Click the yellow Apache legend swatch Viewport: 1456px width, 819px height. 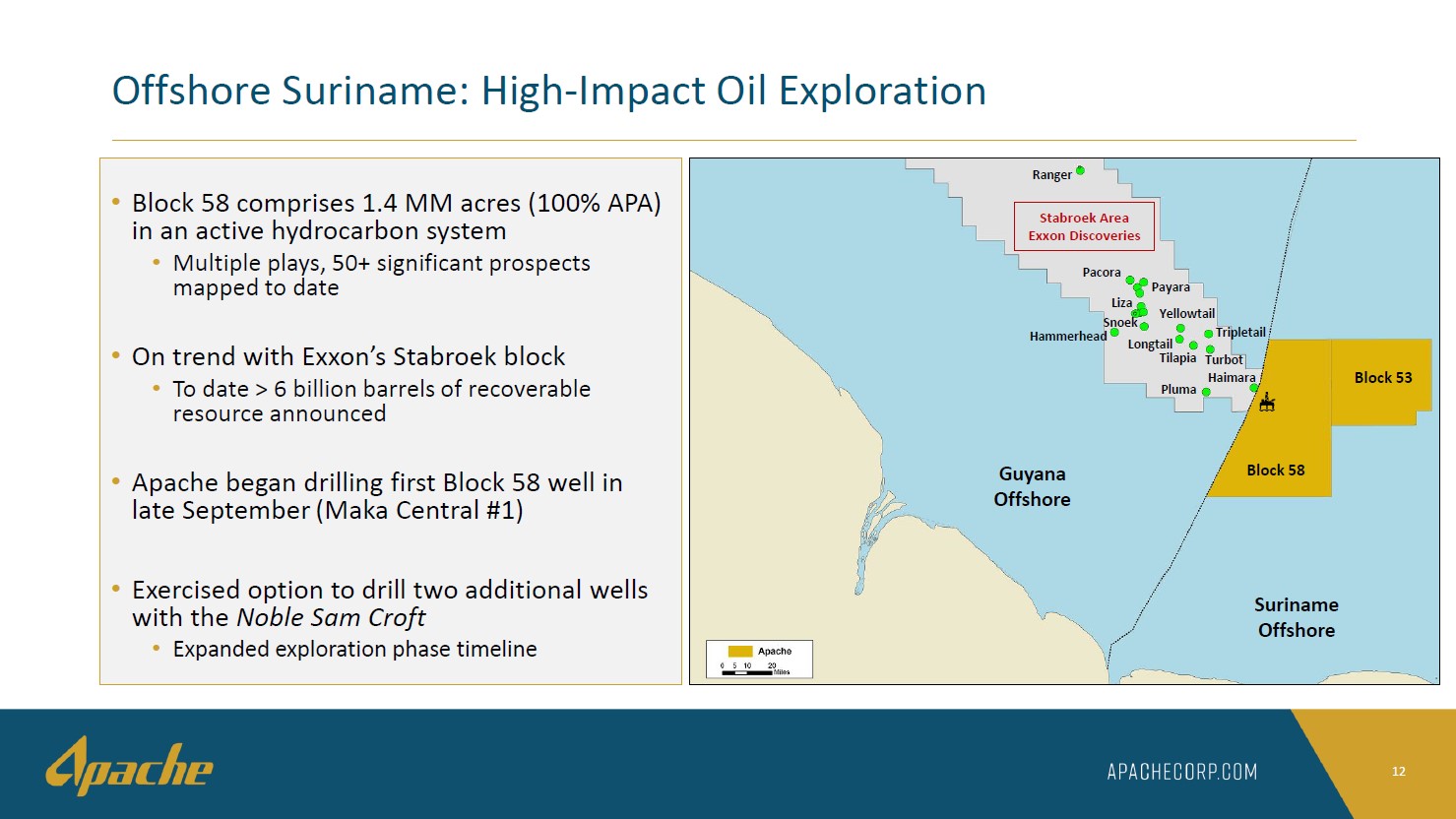click(x=740, y=652)
